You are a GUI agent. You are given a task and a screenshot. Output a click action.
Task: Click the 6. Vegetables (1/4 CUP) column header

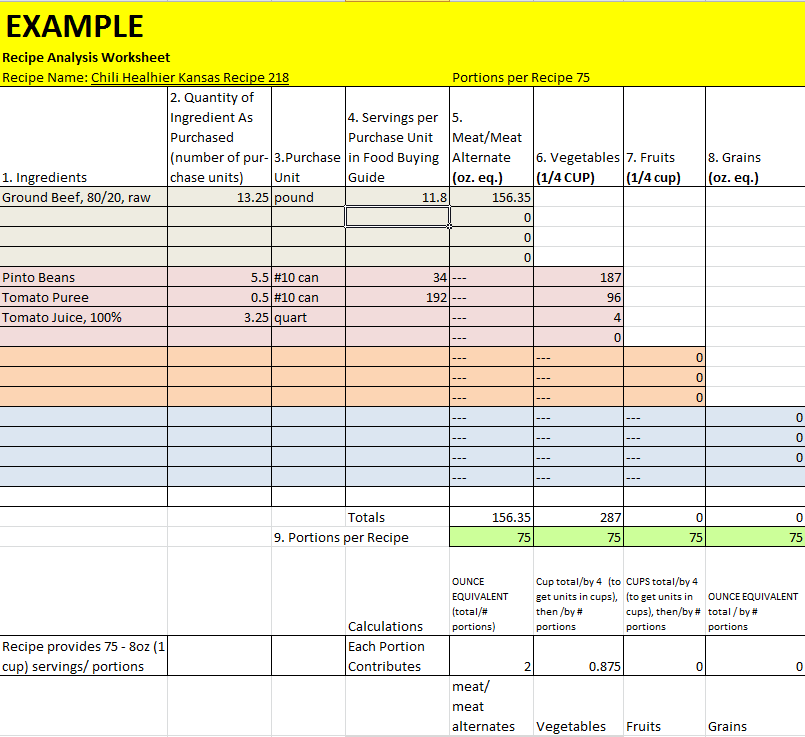click(578, 167)
